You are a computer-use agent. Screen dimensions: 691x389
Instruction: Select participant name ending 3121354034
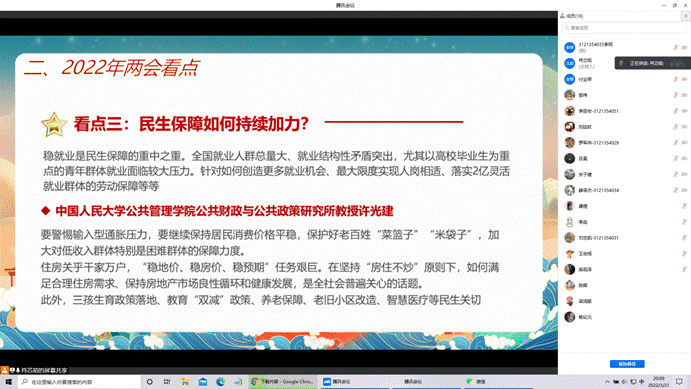(x=598, y=190)
